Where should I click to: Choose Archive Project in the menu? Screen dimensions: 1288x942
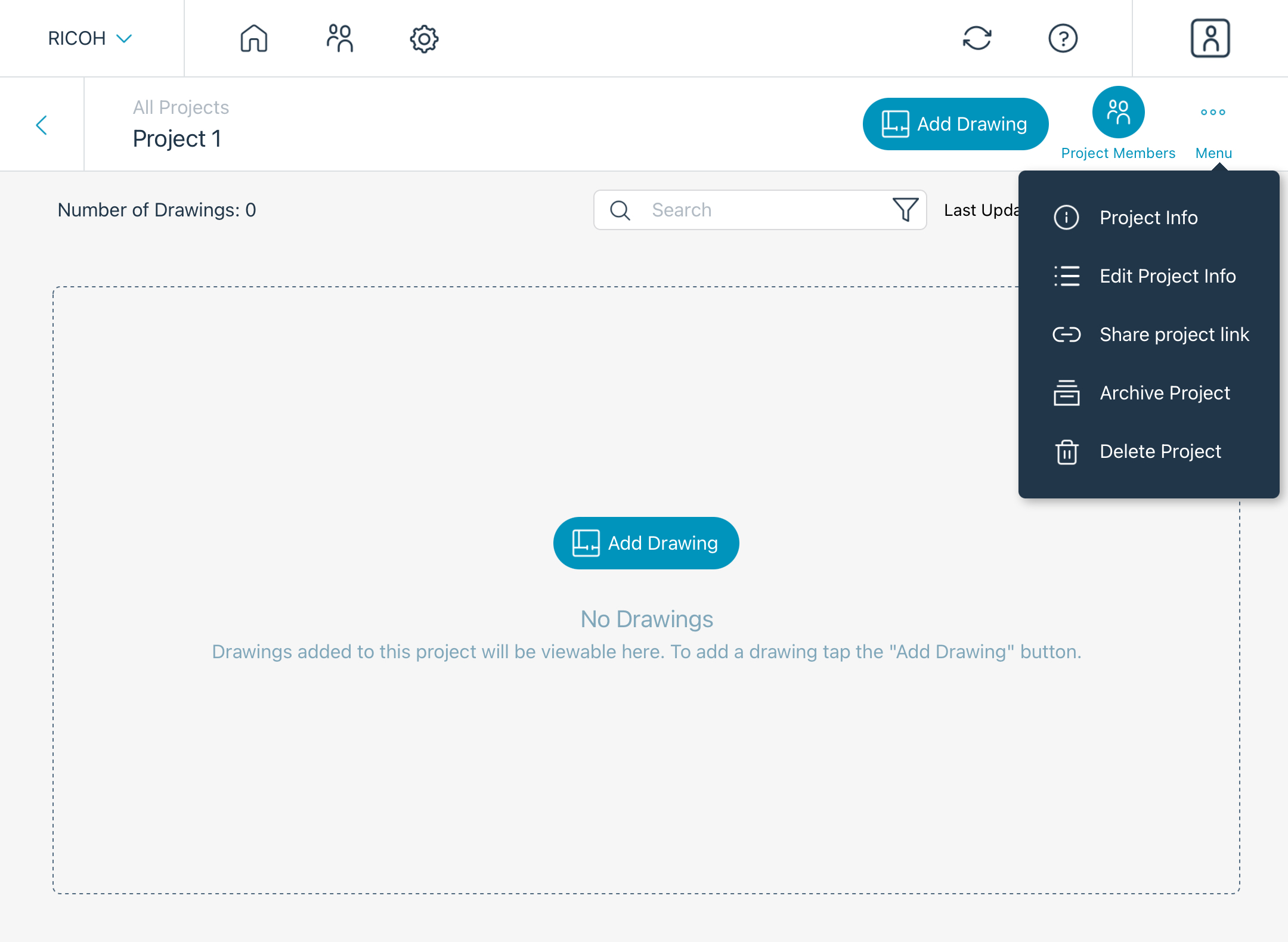coord(1164,393)
